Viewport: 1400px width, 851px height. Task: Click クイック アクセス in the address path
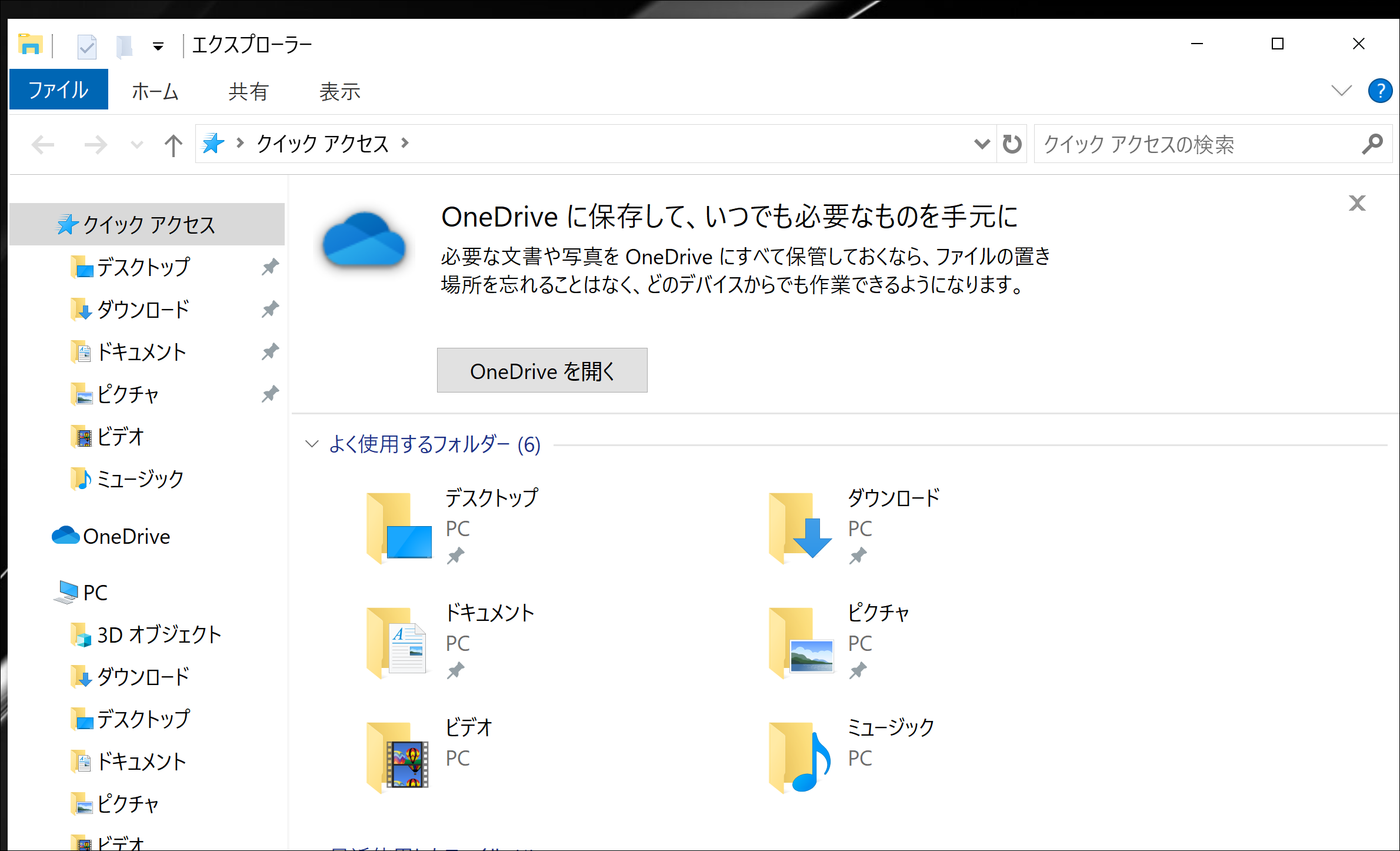point(322,143)
